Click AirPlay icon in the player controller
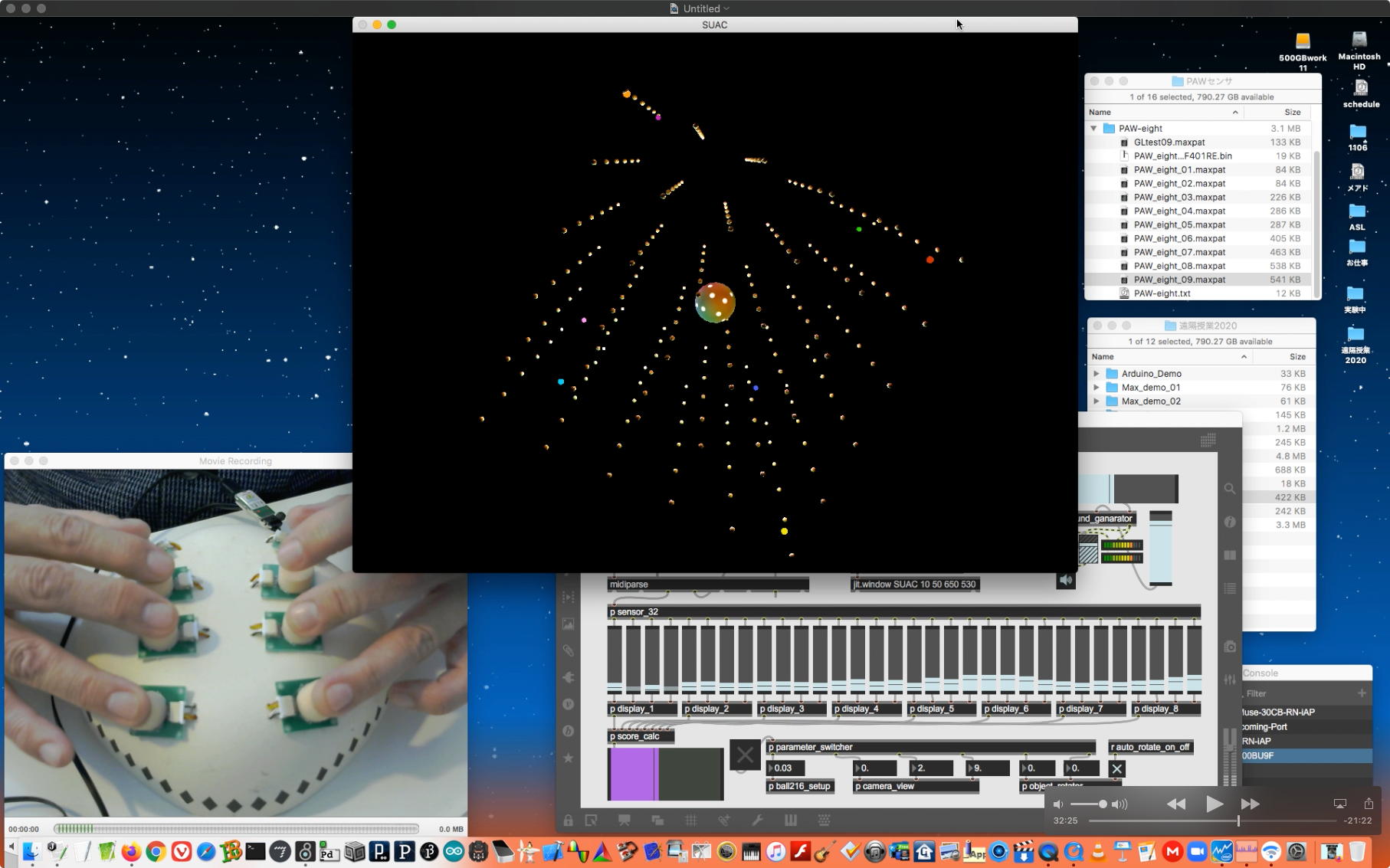This screenshot has height=868, width=1390. (x=1340, y=804)
